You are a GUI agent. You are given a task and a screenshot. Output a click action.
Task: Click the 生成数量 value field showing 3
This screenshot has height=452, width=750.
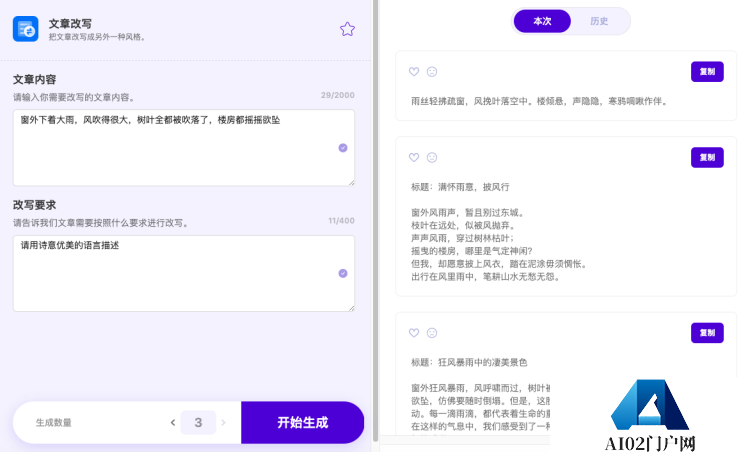click(x=198, y=423)
